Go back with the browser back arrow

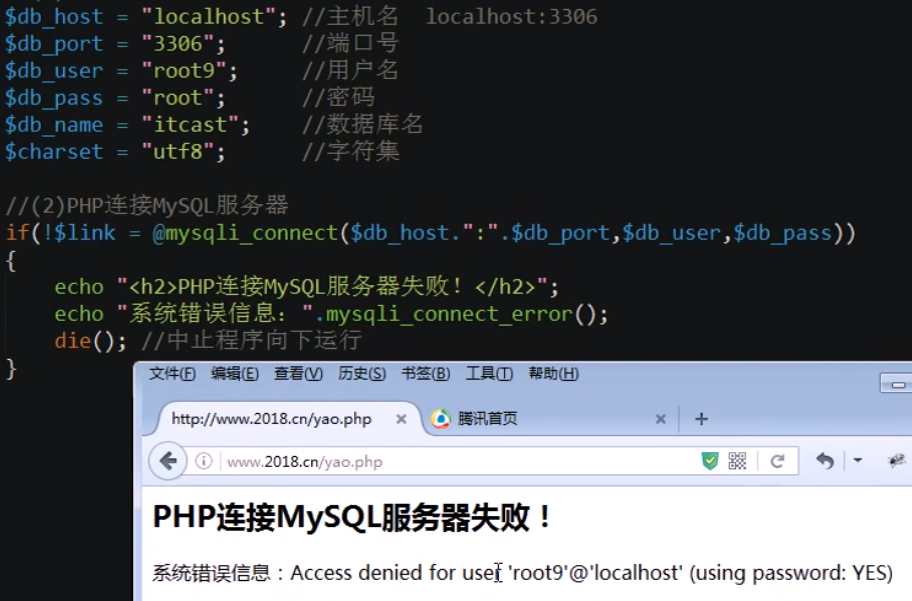click(x=168, y=461)
